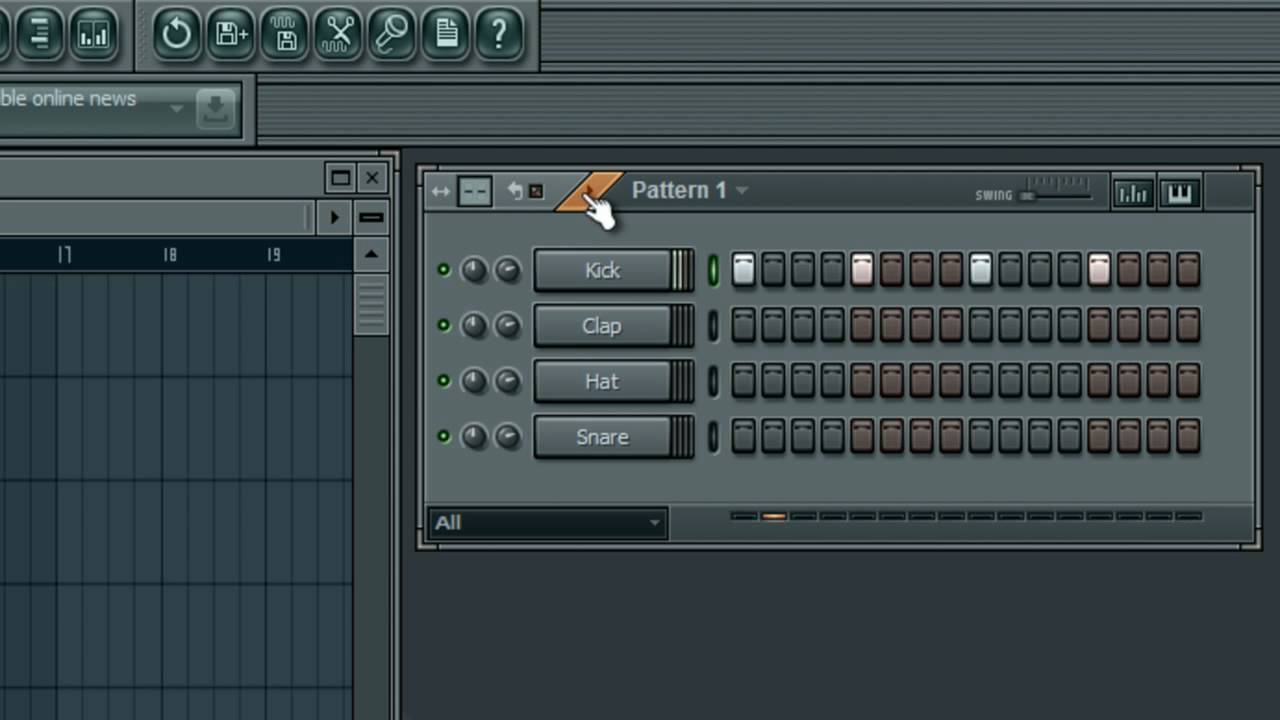Viewport: 1280px width, 720px height.
Task: Click the browser view icon with horizontal lines
Action: tap(39, 34)
